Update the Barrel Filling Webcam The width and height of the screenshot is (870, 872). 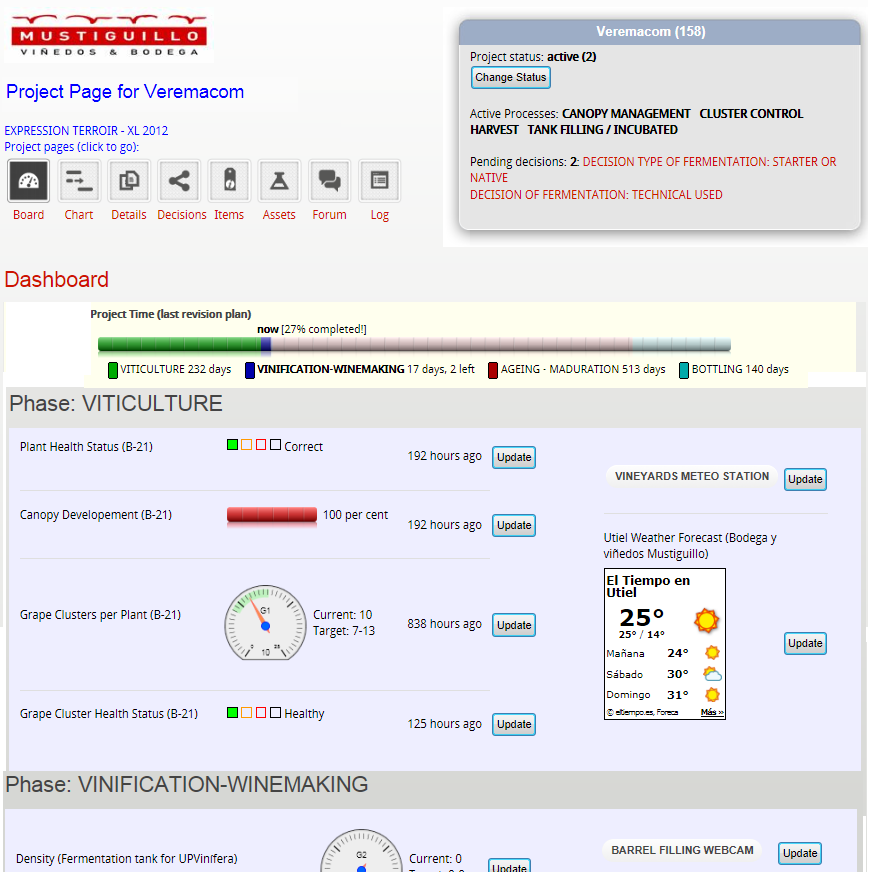click(x=800, y=853)
